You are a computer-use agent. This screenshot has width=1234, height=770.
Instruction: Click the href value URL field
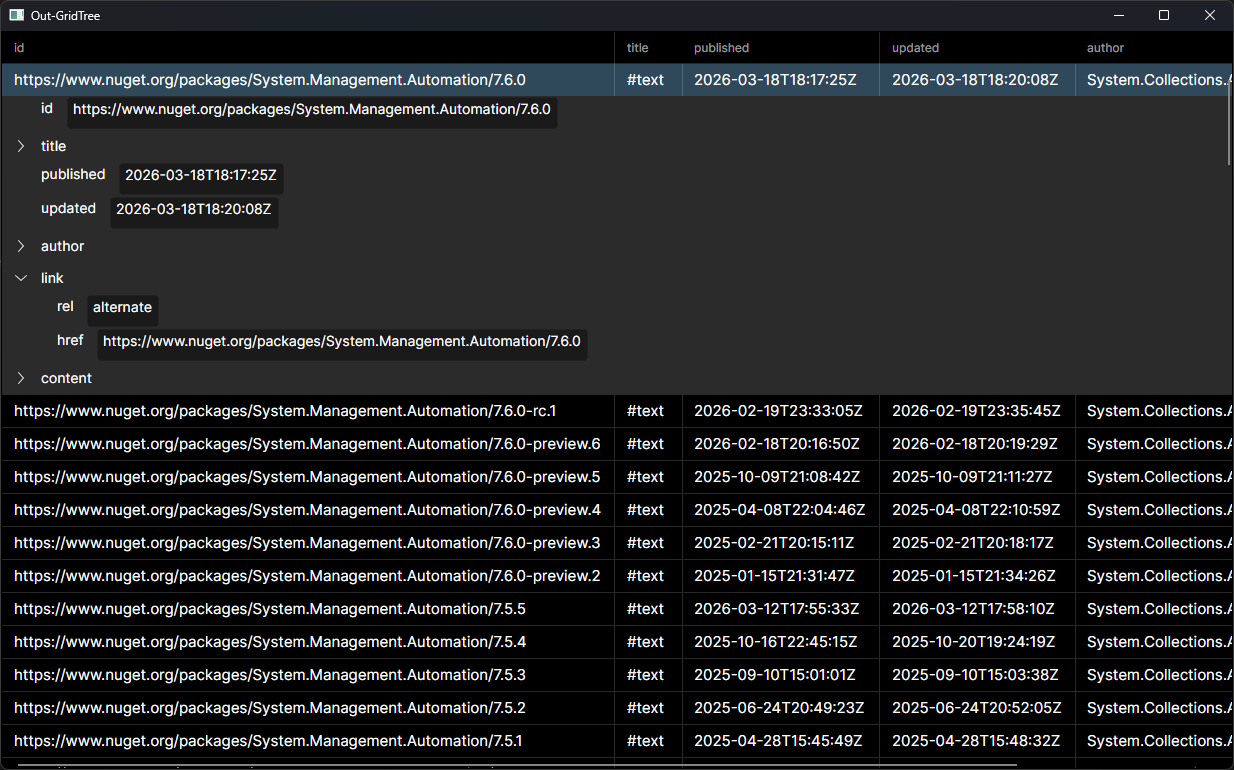tap(341, 342)
